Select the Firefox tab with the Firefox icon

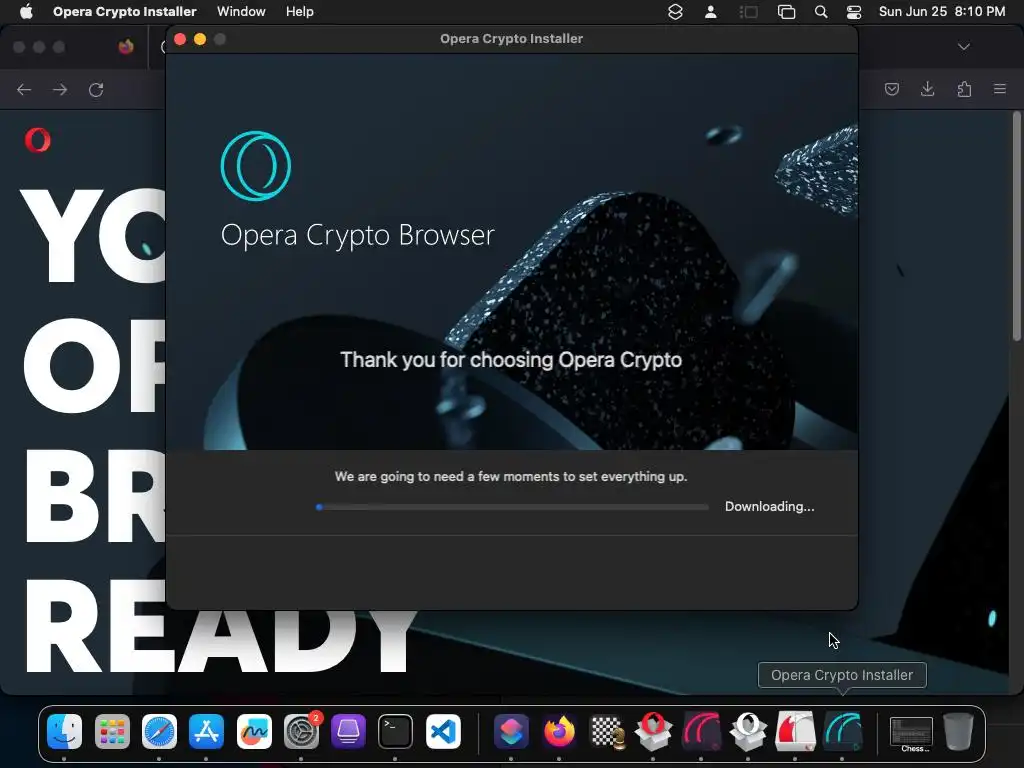point(126,46)
